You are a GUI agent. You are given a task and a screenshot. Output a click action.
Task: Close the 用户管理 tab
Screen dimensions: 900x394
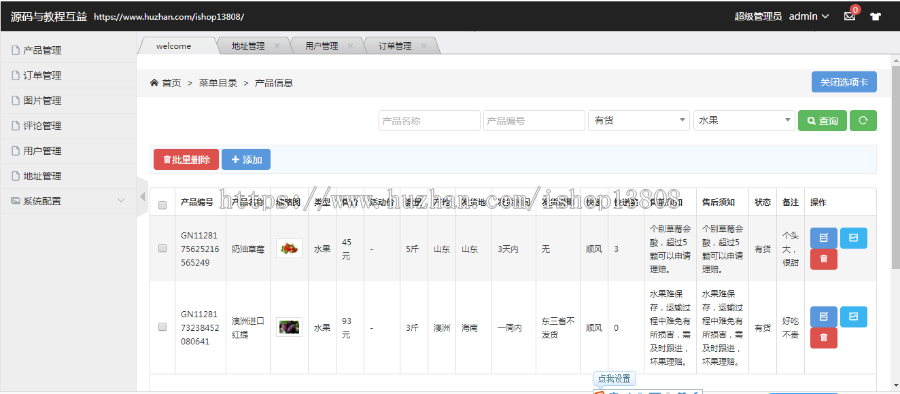tap(350, 46)
